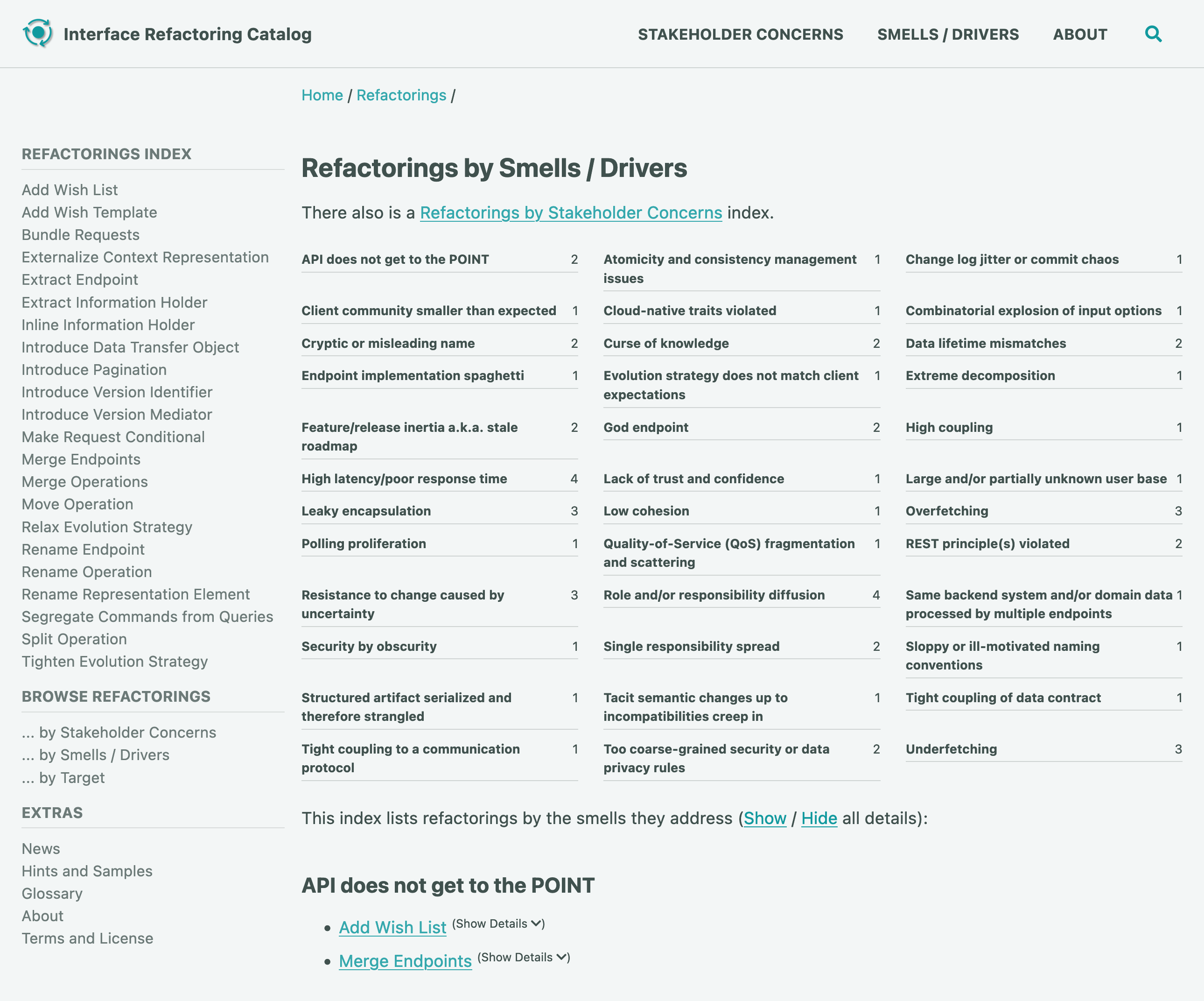Screen dimensions: 1204x1001
Task: Click Introduce Pagination in the sidebar index
Action: click(96, 369)
